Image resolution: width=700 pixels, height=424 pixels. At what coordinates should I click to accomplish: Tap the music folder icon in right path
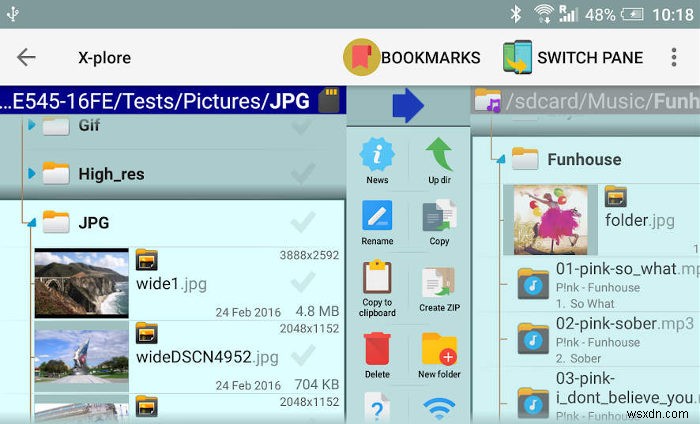(x=488, y=100)
